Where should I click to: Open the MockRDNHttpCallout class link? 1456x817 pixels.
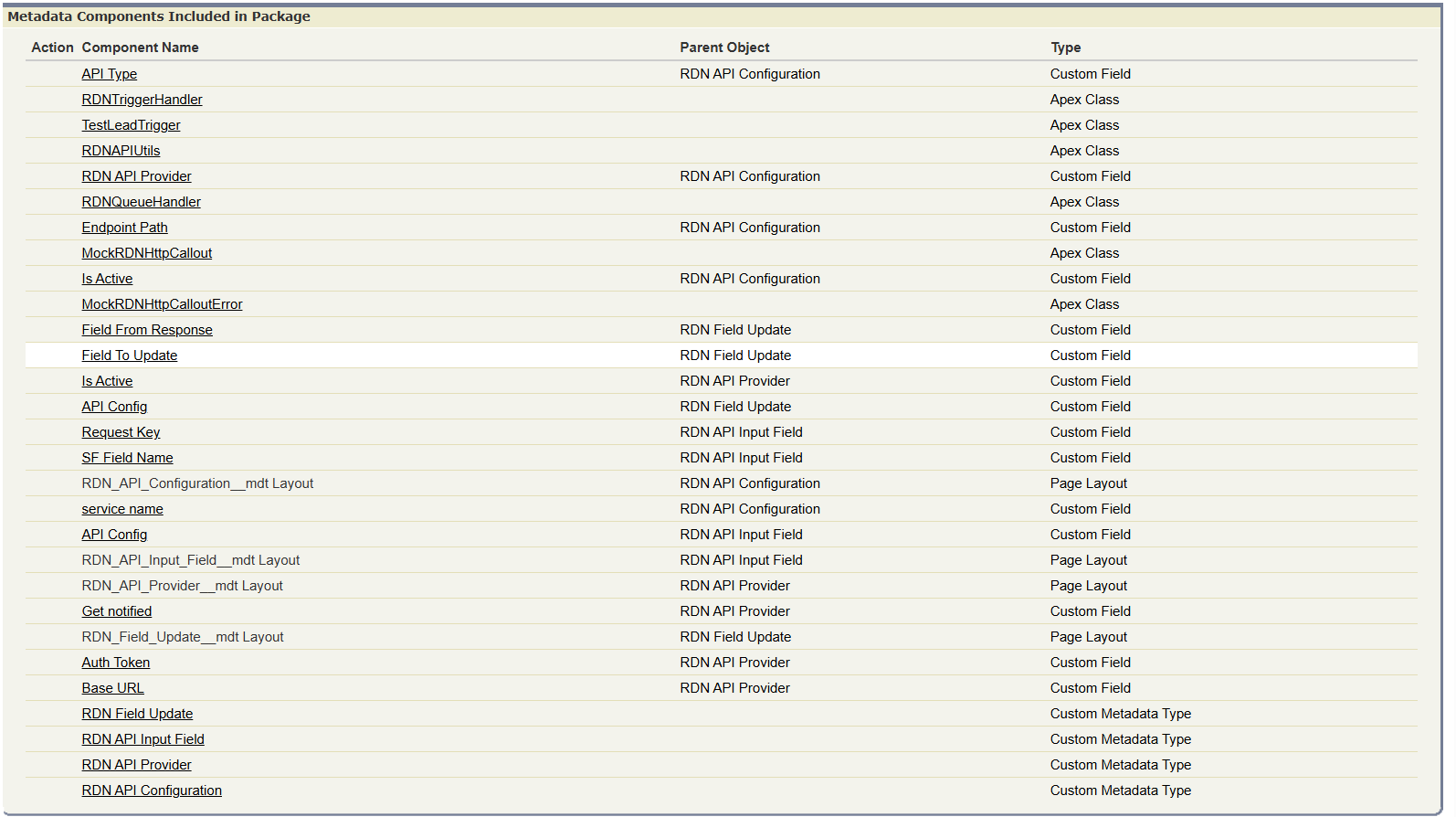tap(146, 253)
